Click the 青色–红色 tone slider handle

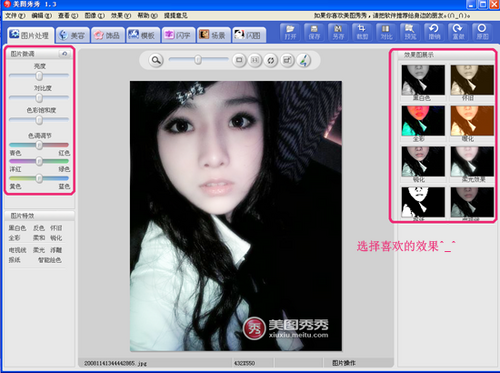(x=39, y=145)
